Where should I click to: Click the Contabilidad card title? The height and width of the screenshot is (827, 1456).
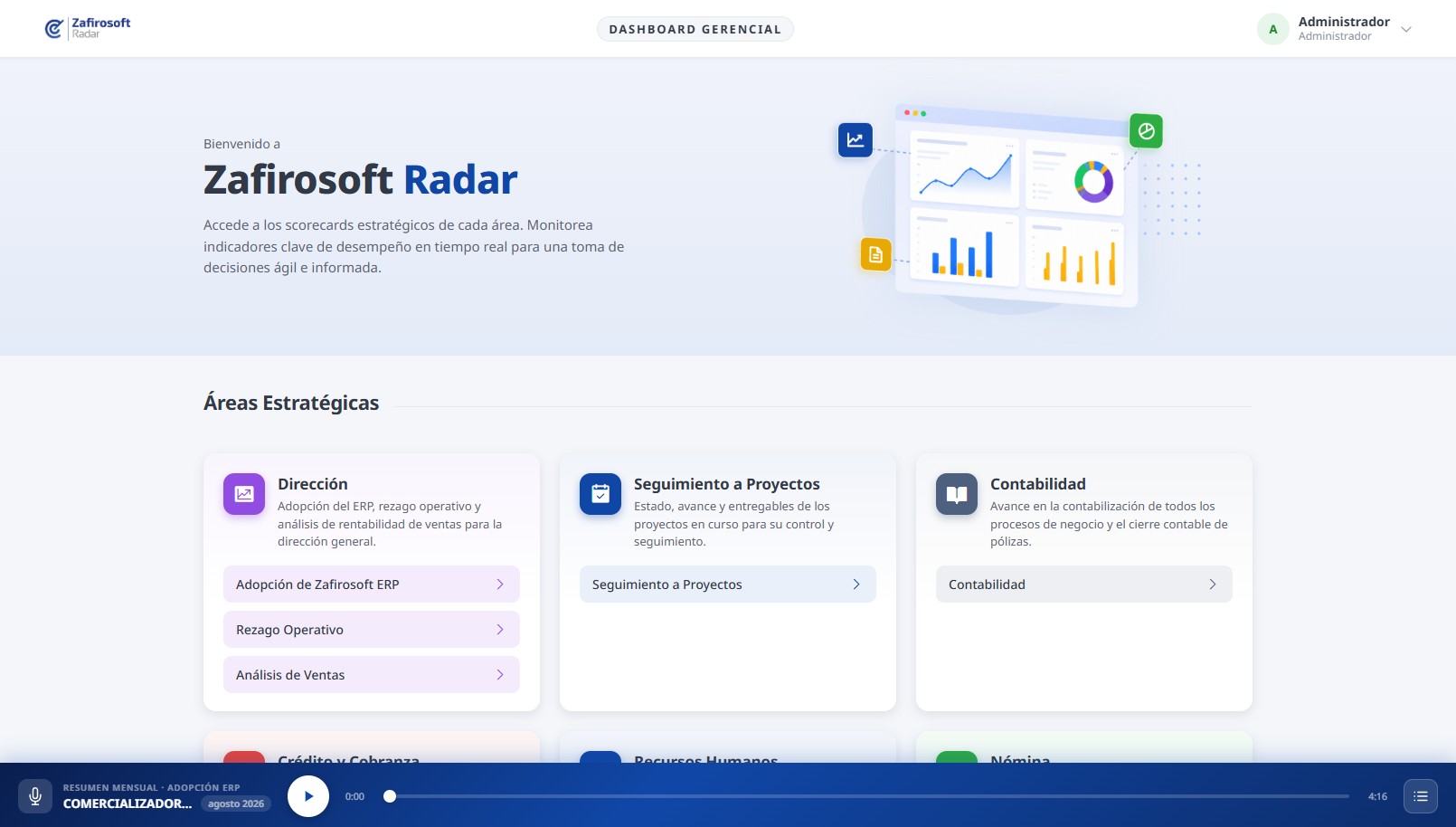coord(1038,484)
